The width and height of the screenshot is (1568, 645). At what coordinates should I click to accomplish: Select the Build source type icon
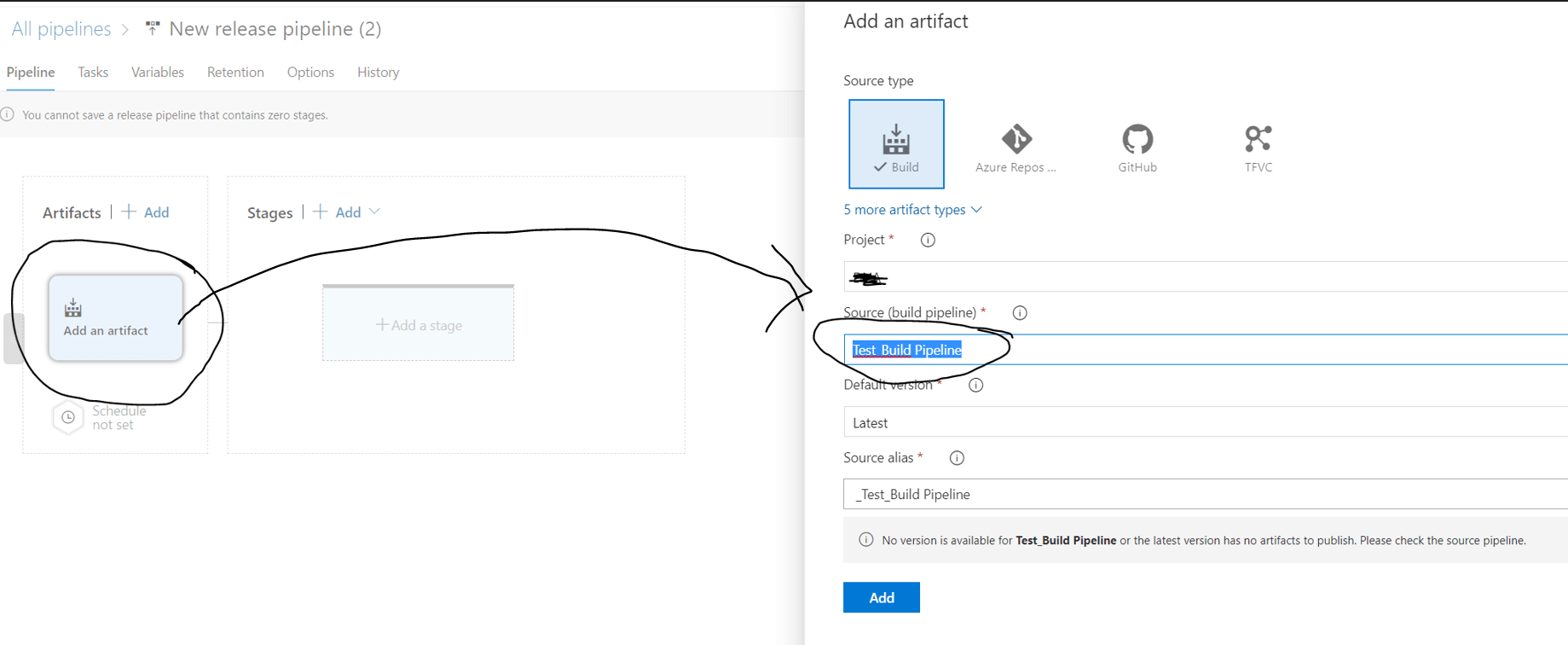point(896,144)
